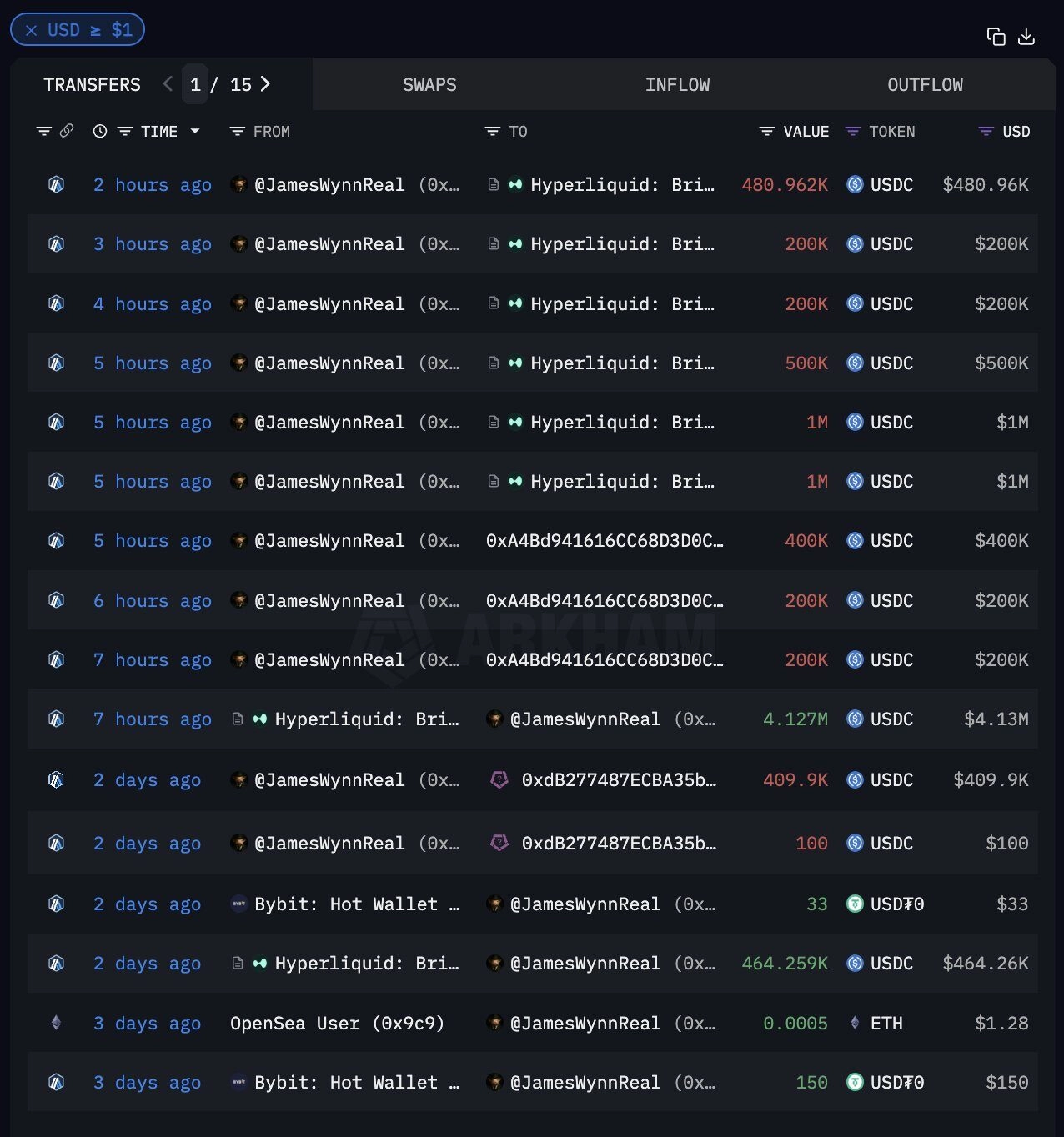Open 0xdB277487ECBA35b address in $409.9K row
The height and width of the screenshot is (1137, 1064).
(x=619, y=780)
